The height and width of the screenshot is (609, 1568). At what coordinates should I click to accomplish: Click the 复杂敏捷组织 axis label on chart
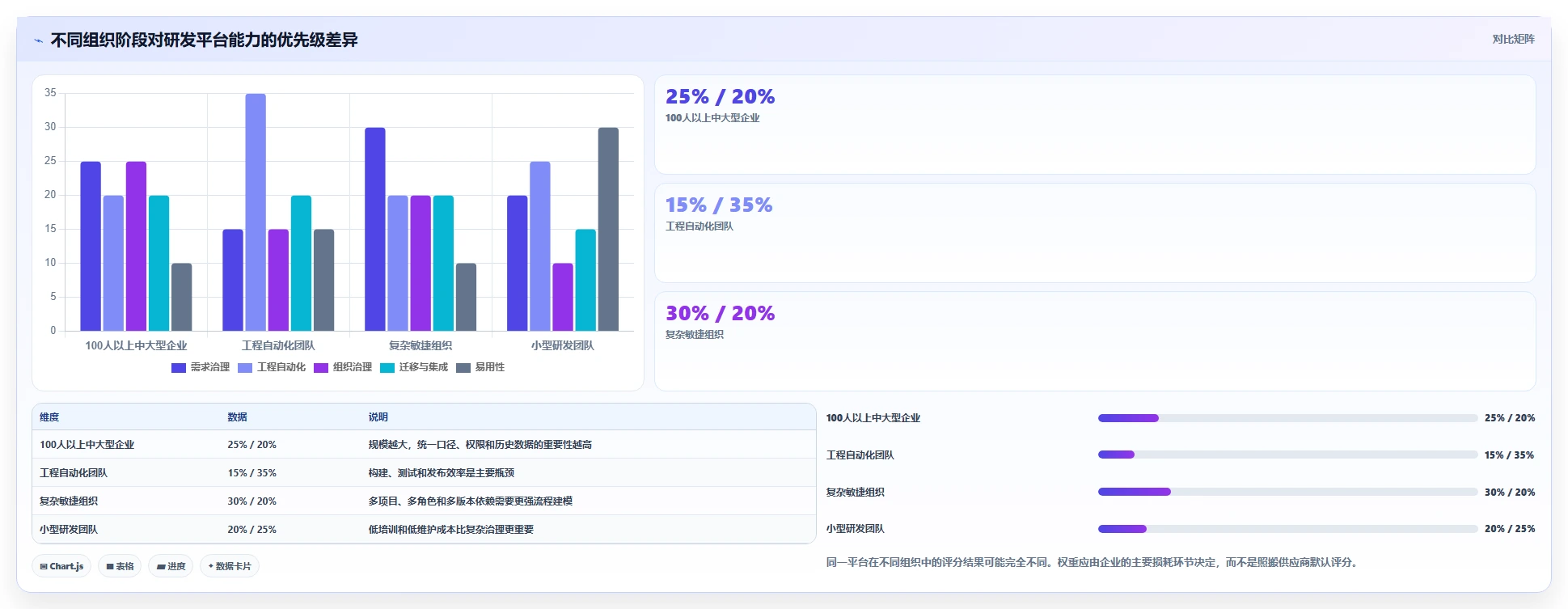[x=421, y=345]
